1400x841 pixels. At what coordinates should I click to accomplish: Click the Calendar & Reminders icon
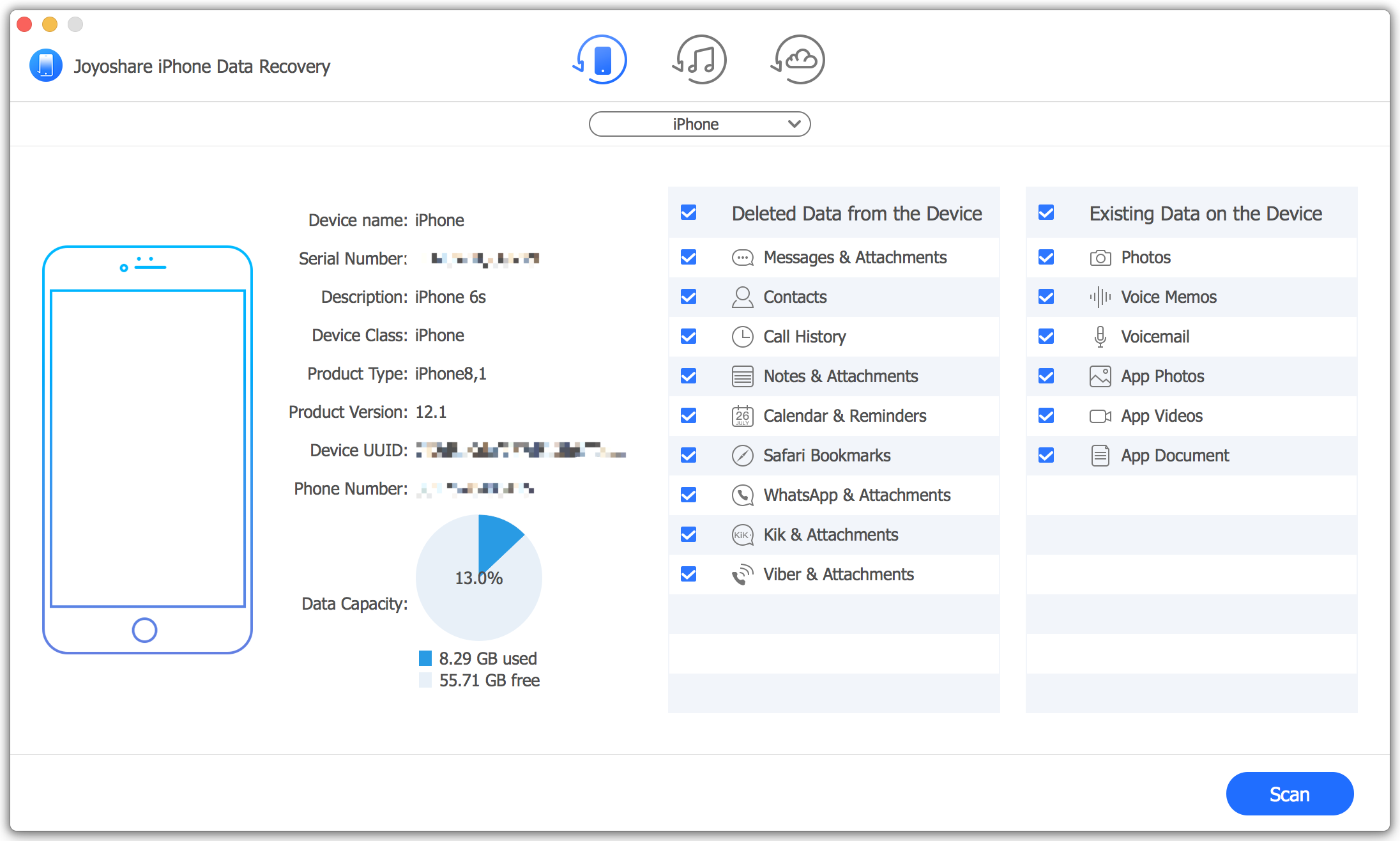pyautogui.click(x=742, y=416)
